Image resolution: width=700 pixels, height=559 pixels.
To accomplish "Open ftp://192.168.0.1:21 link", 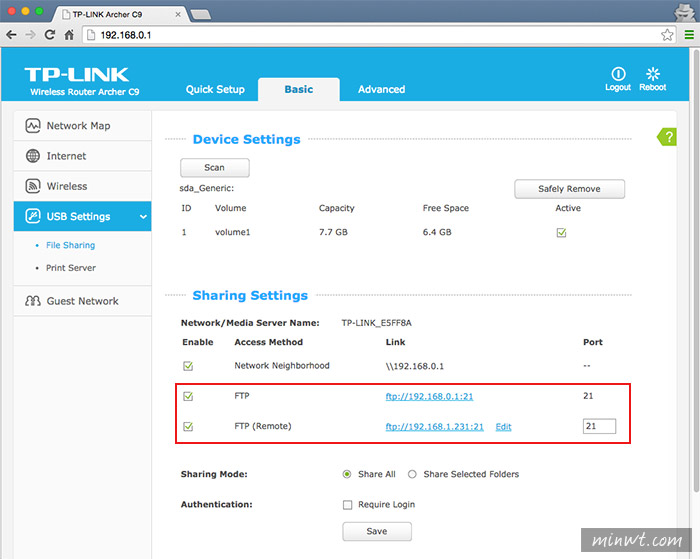I will [x=429, y=396].
